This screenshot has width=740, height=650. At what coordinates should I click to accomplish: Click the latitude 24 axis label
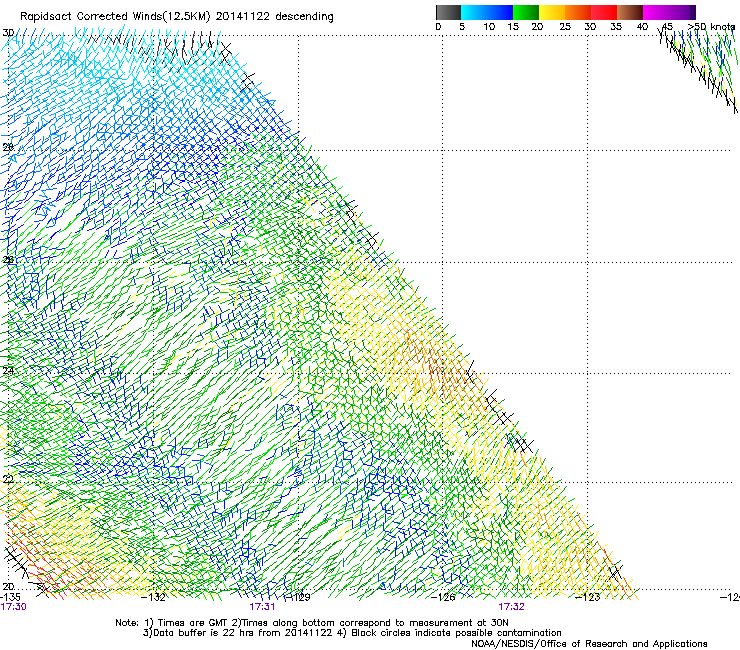[8, 371]
